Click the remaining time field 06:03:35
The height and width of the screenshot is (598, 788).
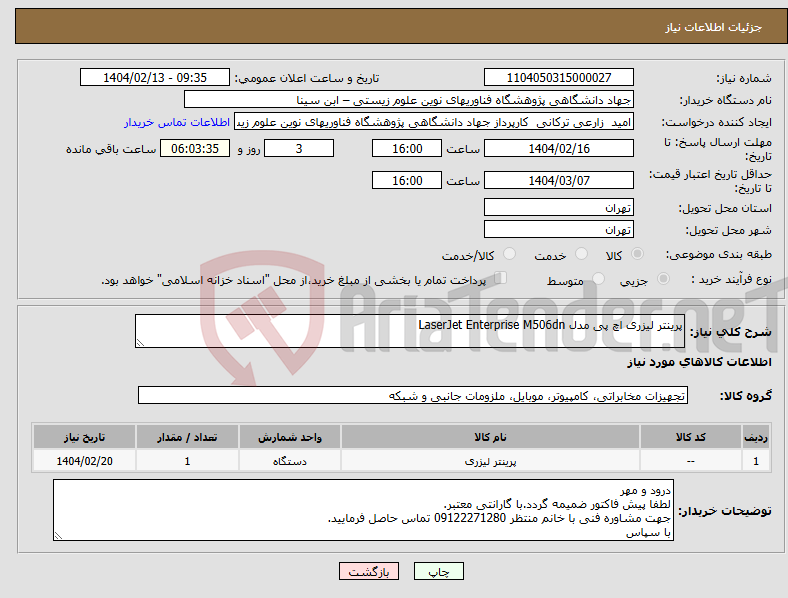tap(195, 149)
